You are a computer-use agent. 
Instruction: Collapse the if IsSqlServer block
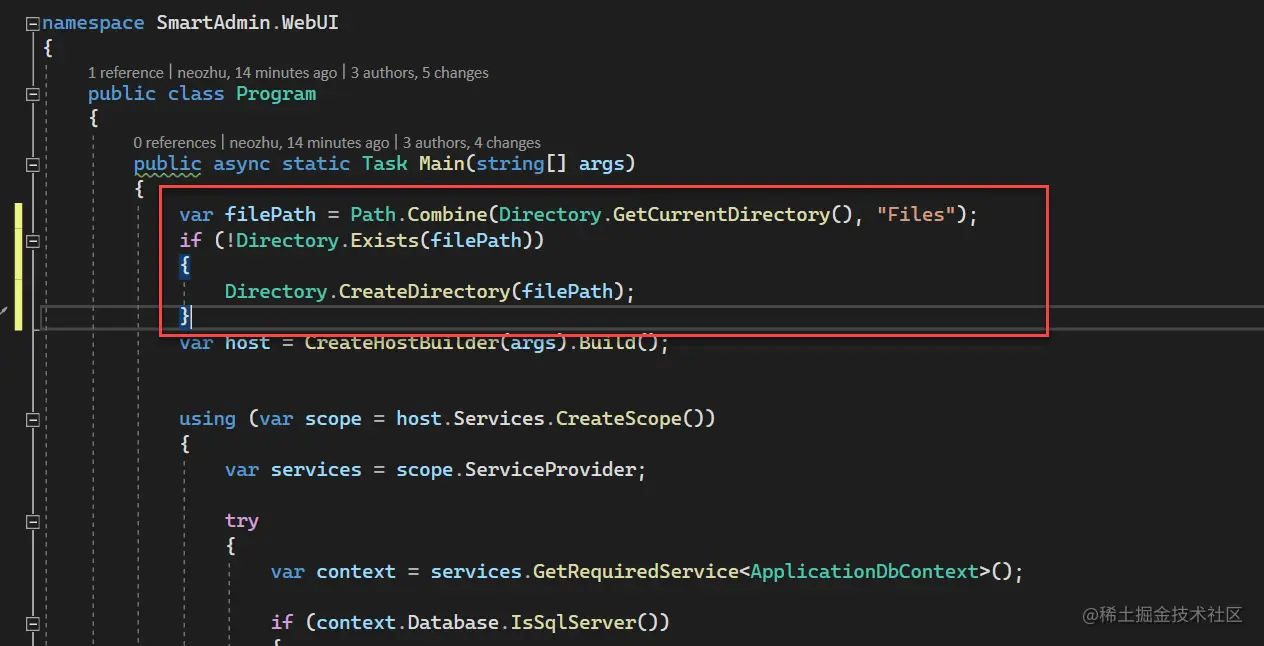tap(33, 623)
